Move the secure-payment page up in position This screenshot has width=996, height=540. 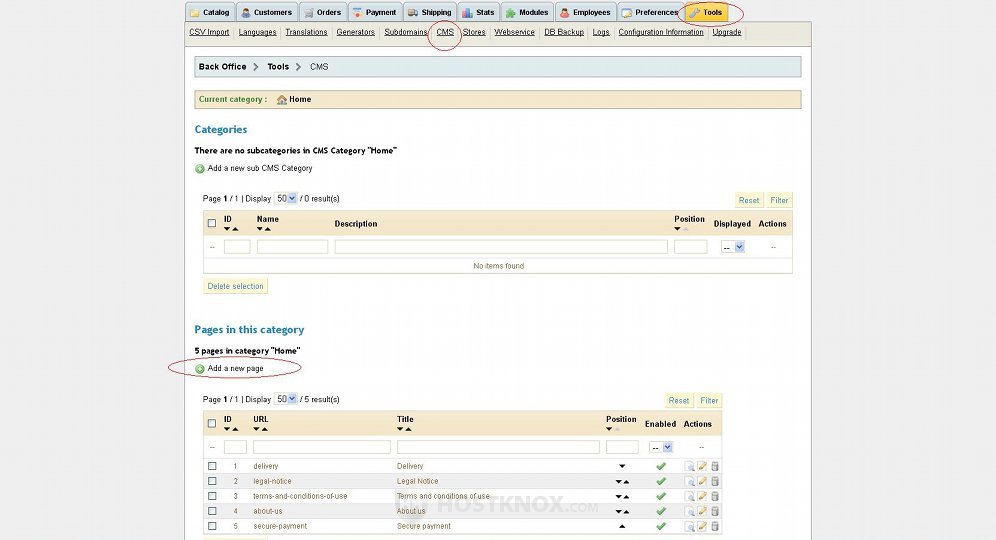pos(622,526)
